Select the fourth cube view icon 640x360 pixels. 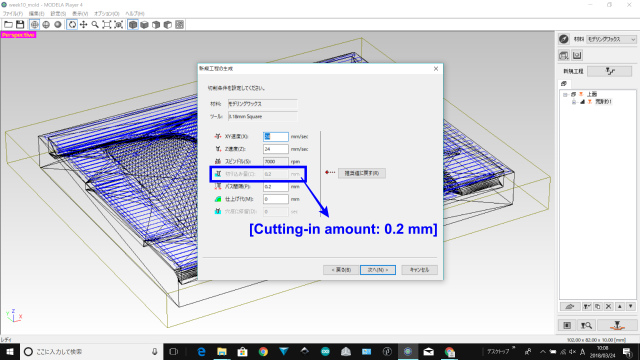[168, 25]
